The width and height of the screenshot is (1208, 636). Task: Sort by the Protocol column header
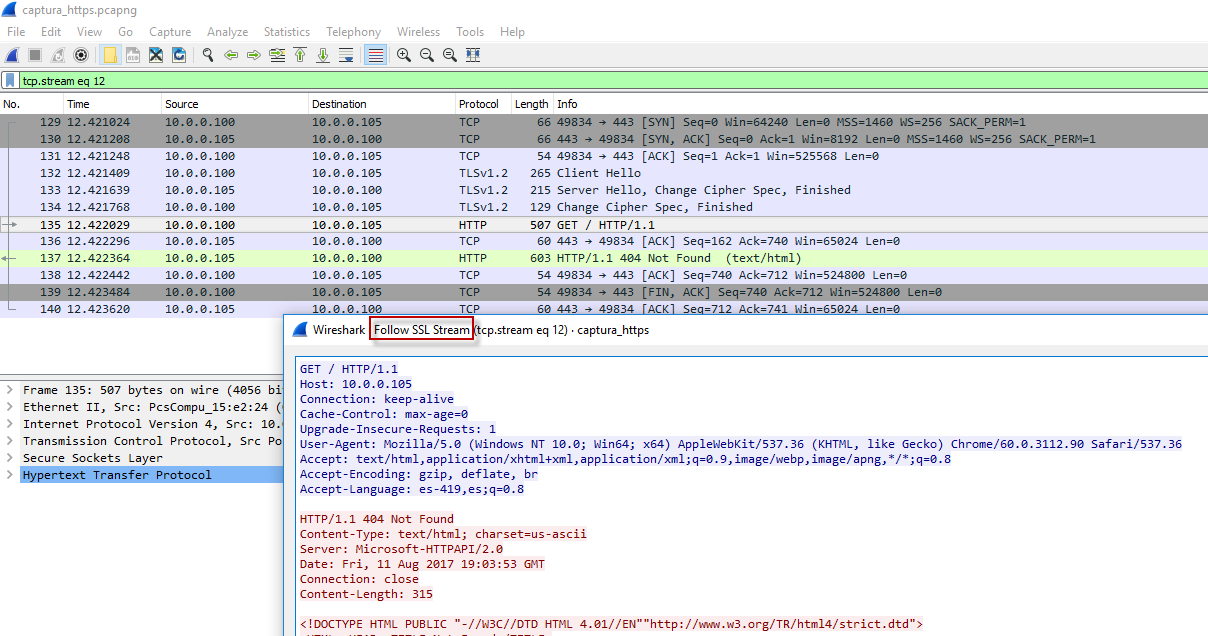click(x=484, y=104)
